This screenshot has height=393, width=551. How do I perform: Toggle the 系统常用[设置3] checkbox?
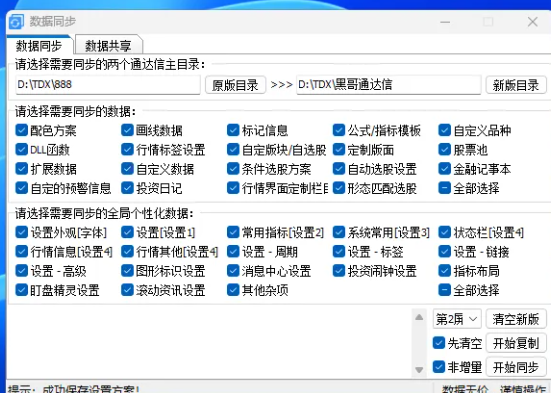(x=339, y=232)
